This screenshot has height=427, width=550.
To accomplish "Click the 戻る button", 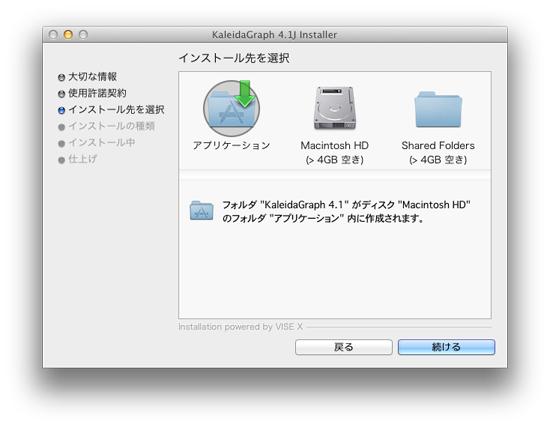I will point(344,347).
